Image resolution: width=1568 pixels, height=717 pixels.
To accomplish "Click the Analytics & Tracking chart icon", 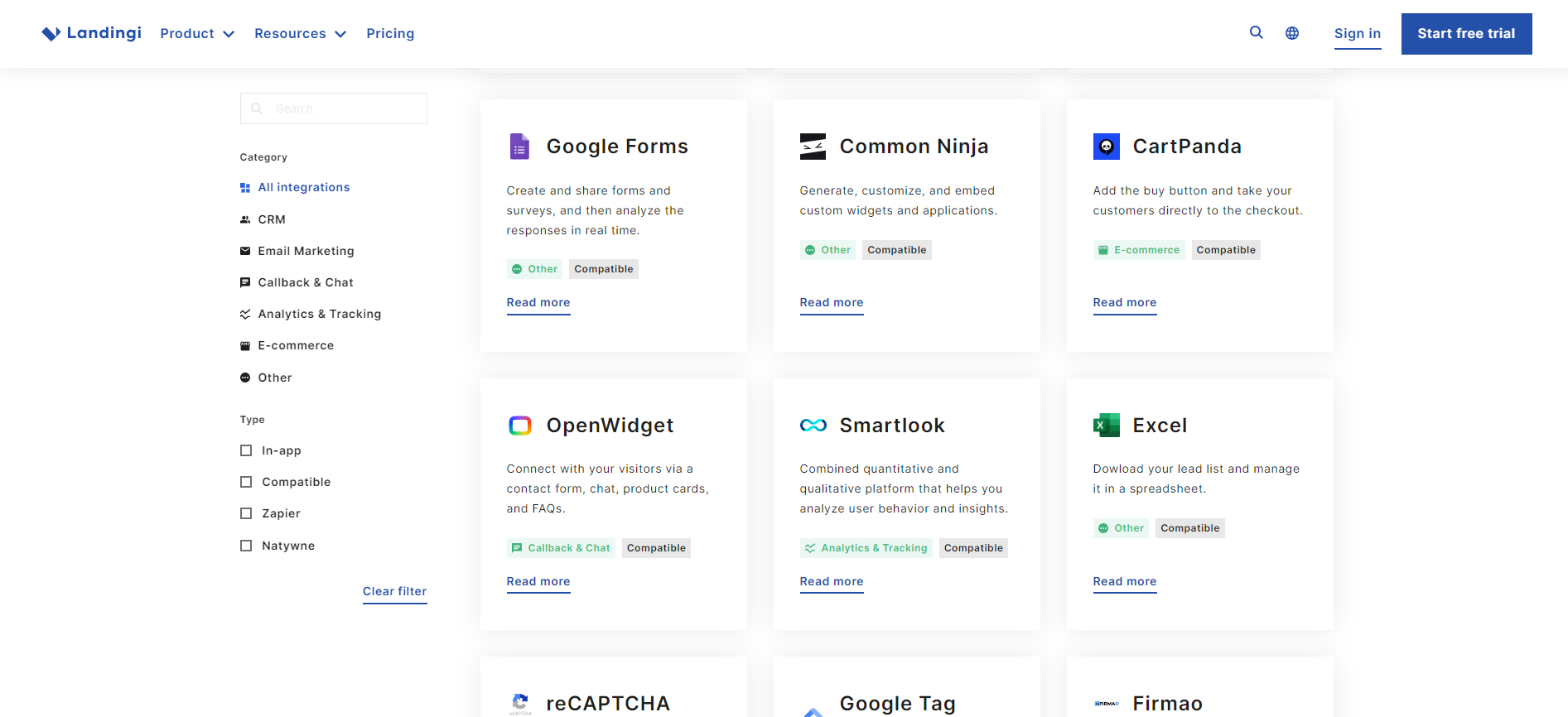I will tap(245, 314).
